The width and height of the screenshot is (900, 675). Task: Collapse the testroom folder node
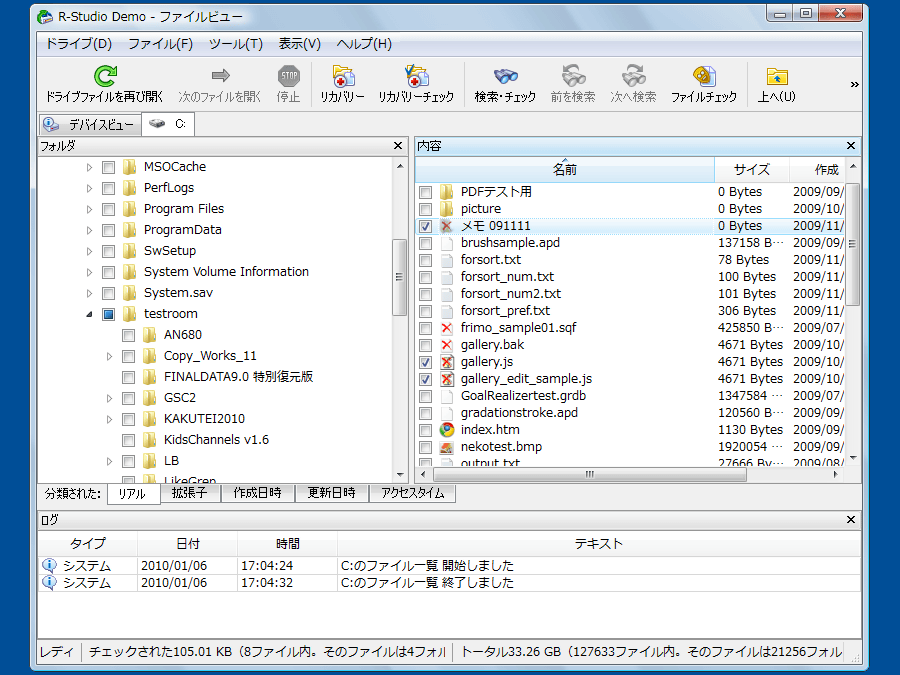tap(90, 314)
